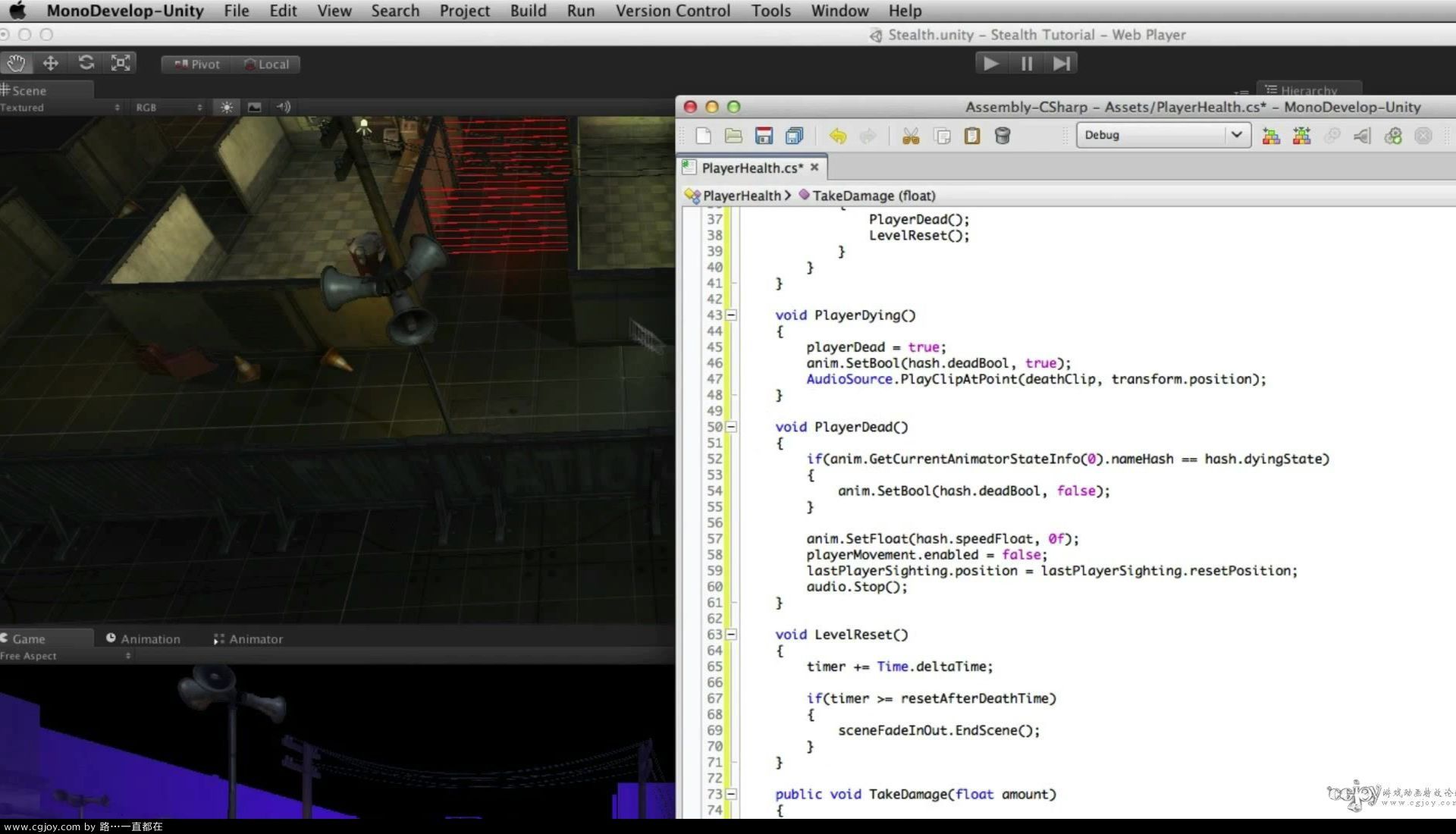Click the Attach/Debug gears icon
The height and width of the screenshot is (834, 1456).
pyautogui.click(x=1393, y=136)
